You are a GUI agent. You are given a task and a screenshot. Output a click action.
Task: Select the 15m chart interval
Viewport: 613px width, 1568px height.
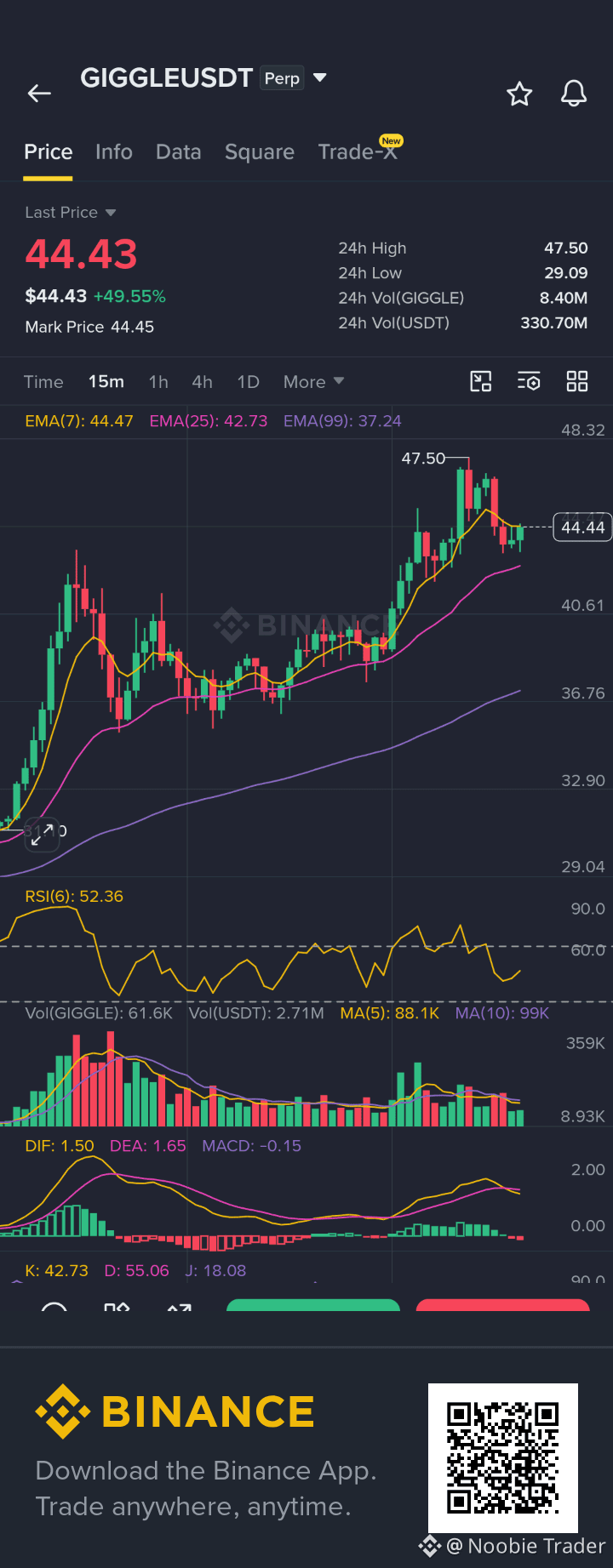(x=106, y=382)
